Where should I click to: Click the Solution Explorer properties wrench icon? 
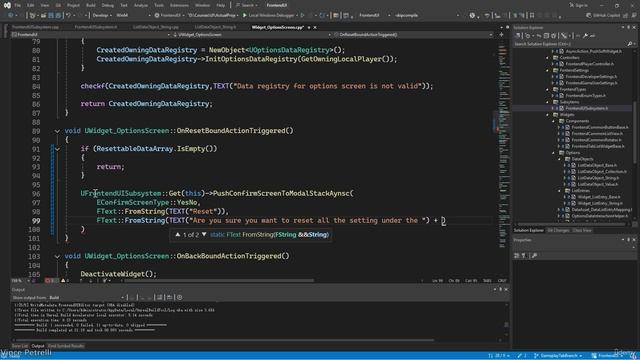coord(585,36)
